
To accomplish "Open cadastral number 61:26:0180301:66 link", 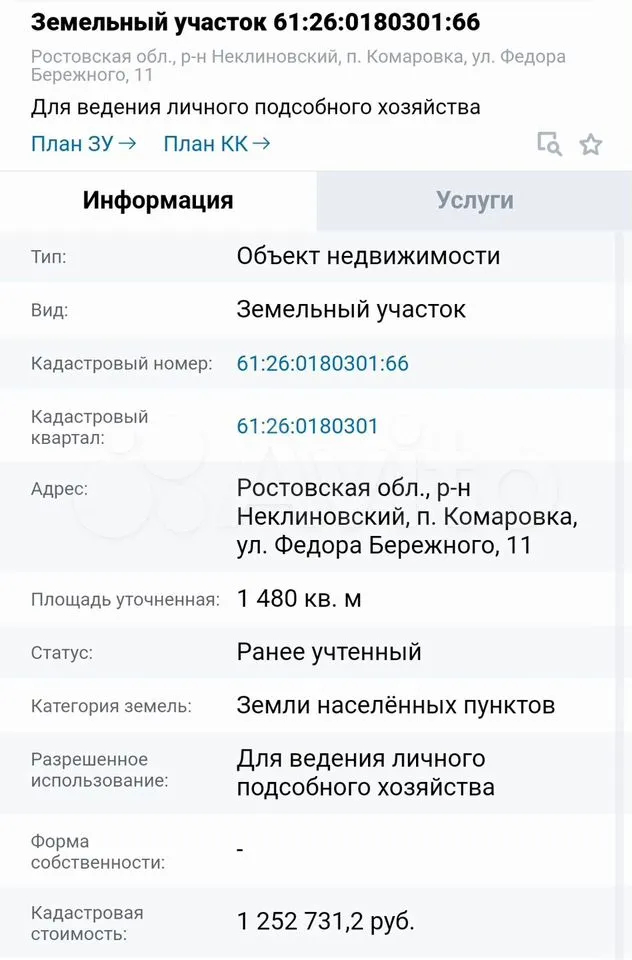I will click(x=323, y=363).
